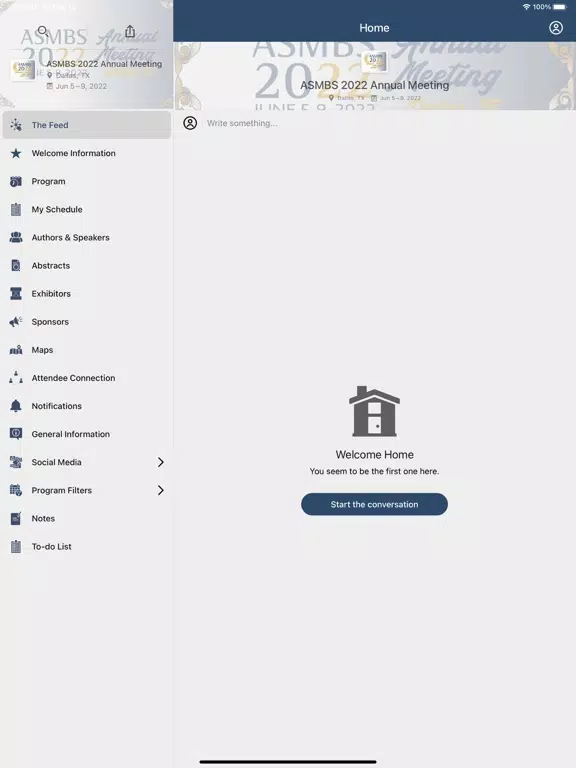Open Abstracts menu item

point(87,265)
